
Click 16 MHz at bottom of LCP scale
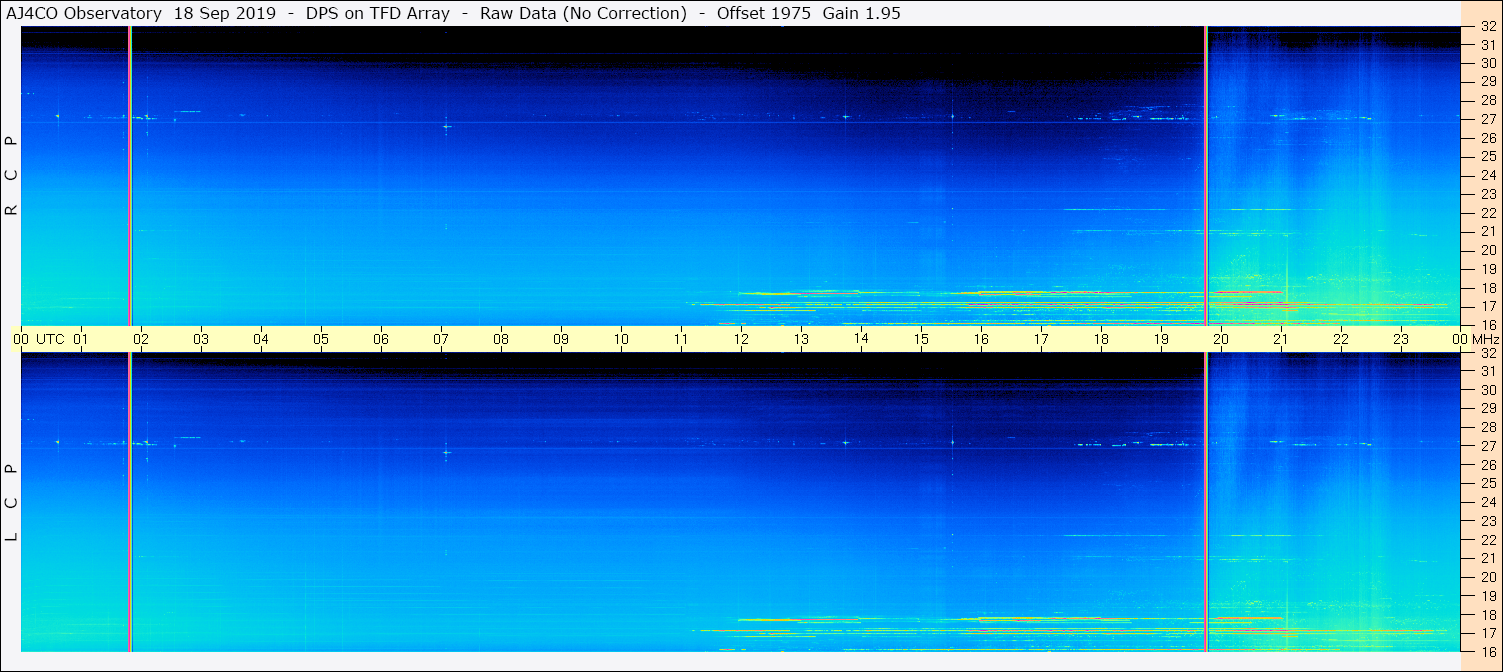tap(1487, 651)
